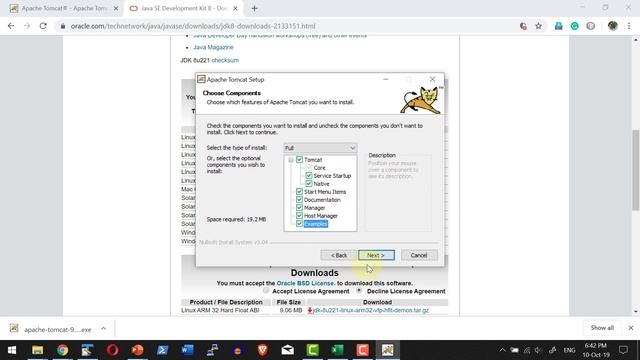Open the Mail app from the taskbar
This screenshot has width=640, height=360.
(287, 350)
